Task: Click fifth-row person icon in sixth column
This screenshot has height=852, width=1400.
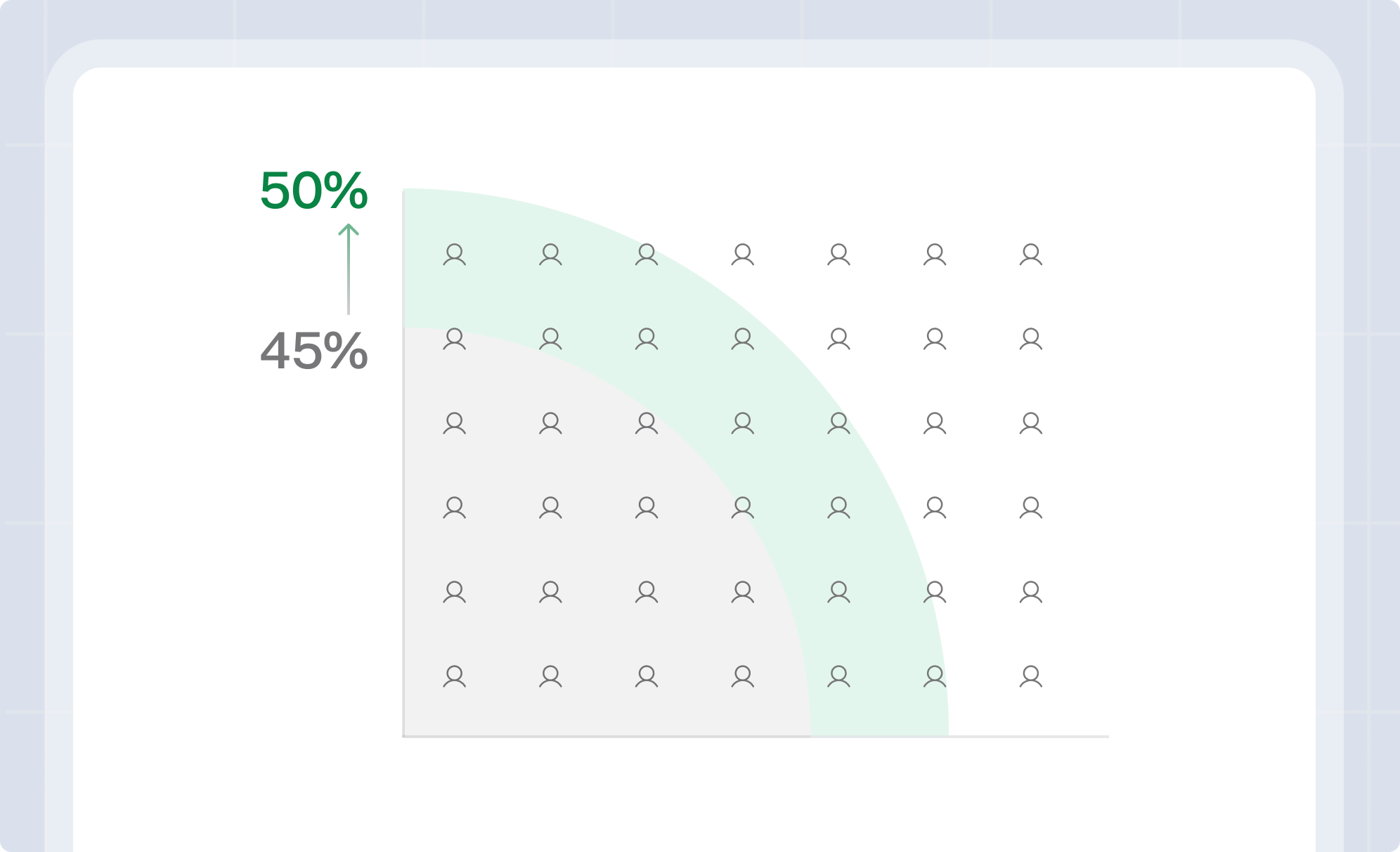Action: (935, 592)
